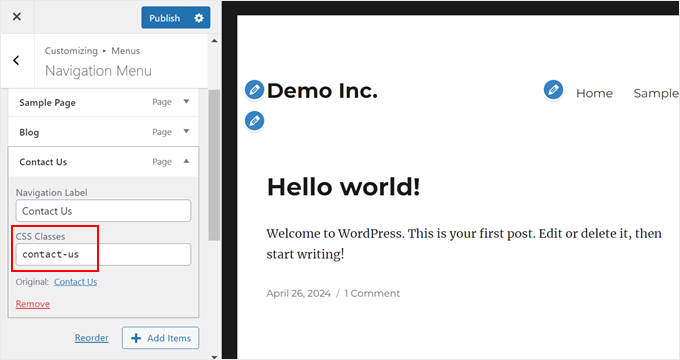This screenshot has width=680, height=360.
Task: Click the sidebar scrollbar down arrow
Action: [214, 357]
